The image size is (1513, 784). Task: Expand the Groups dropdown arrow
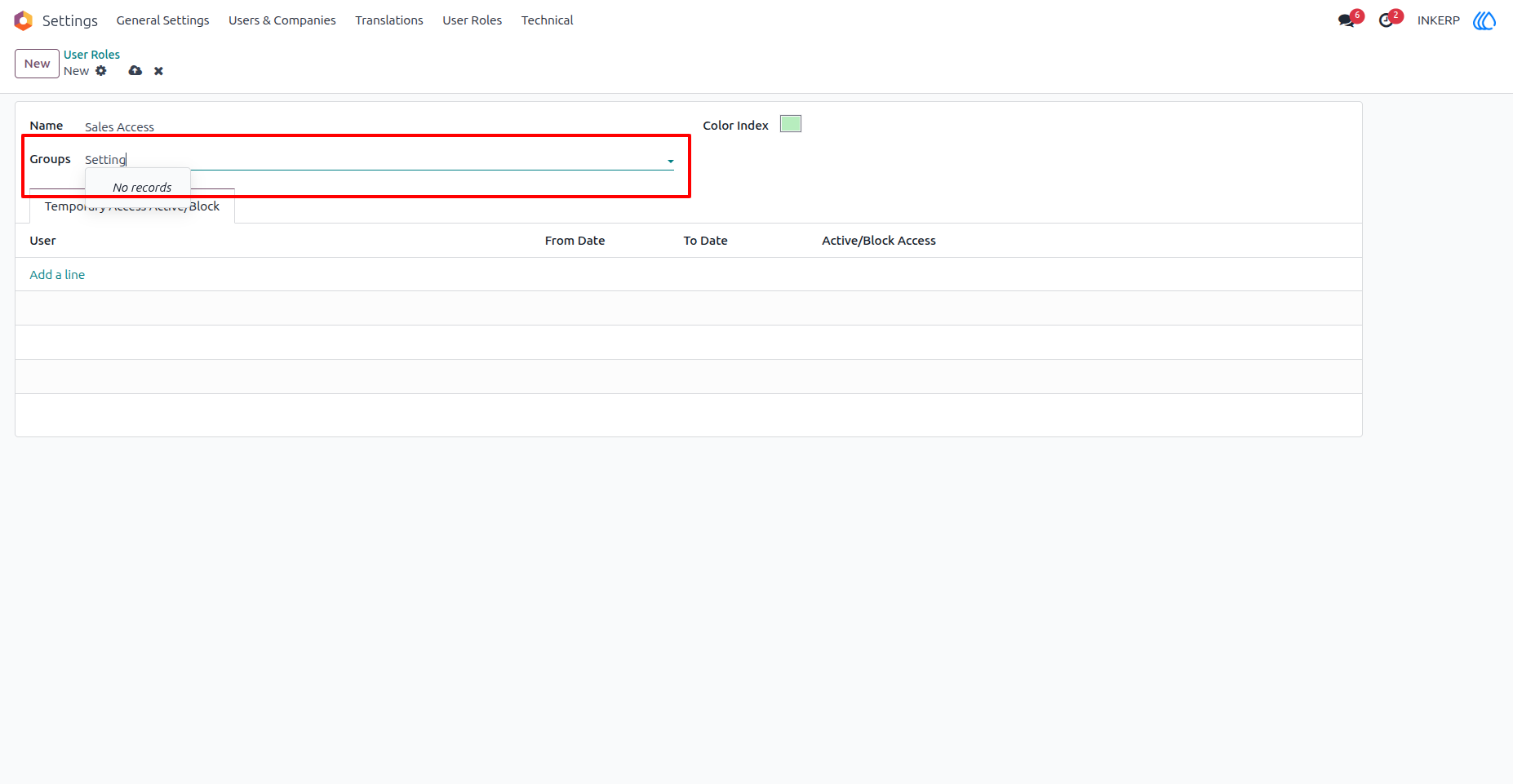coord(671,162)
